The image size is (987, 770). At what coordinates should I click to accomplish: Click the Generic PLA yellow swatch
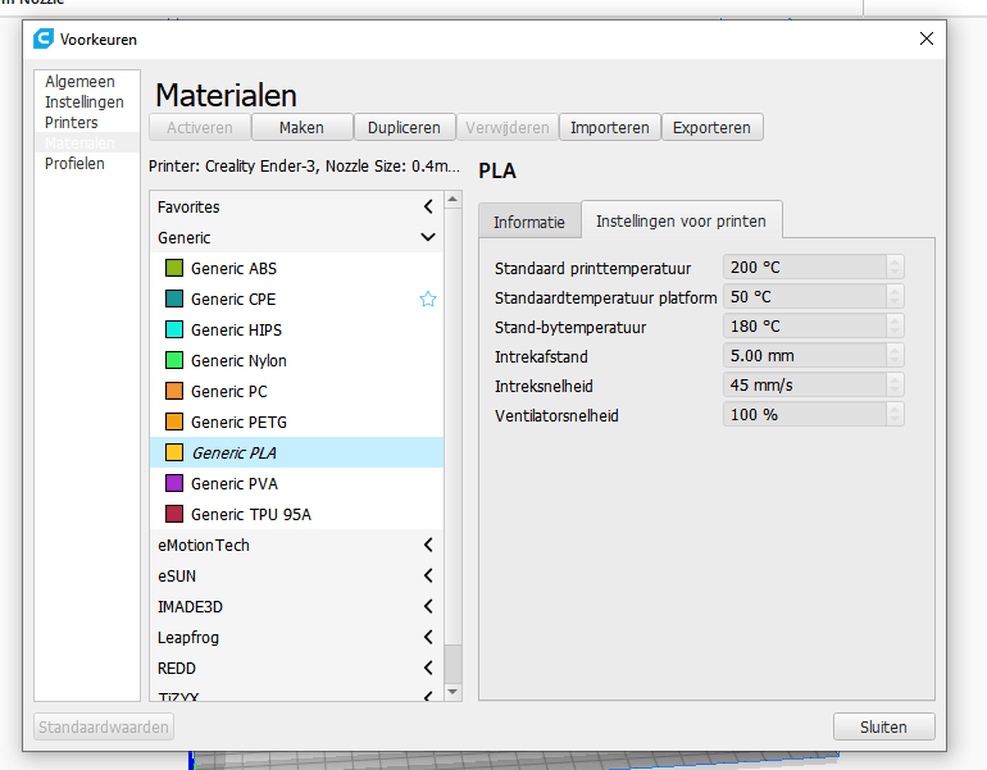tap(174, 453)
